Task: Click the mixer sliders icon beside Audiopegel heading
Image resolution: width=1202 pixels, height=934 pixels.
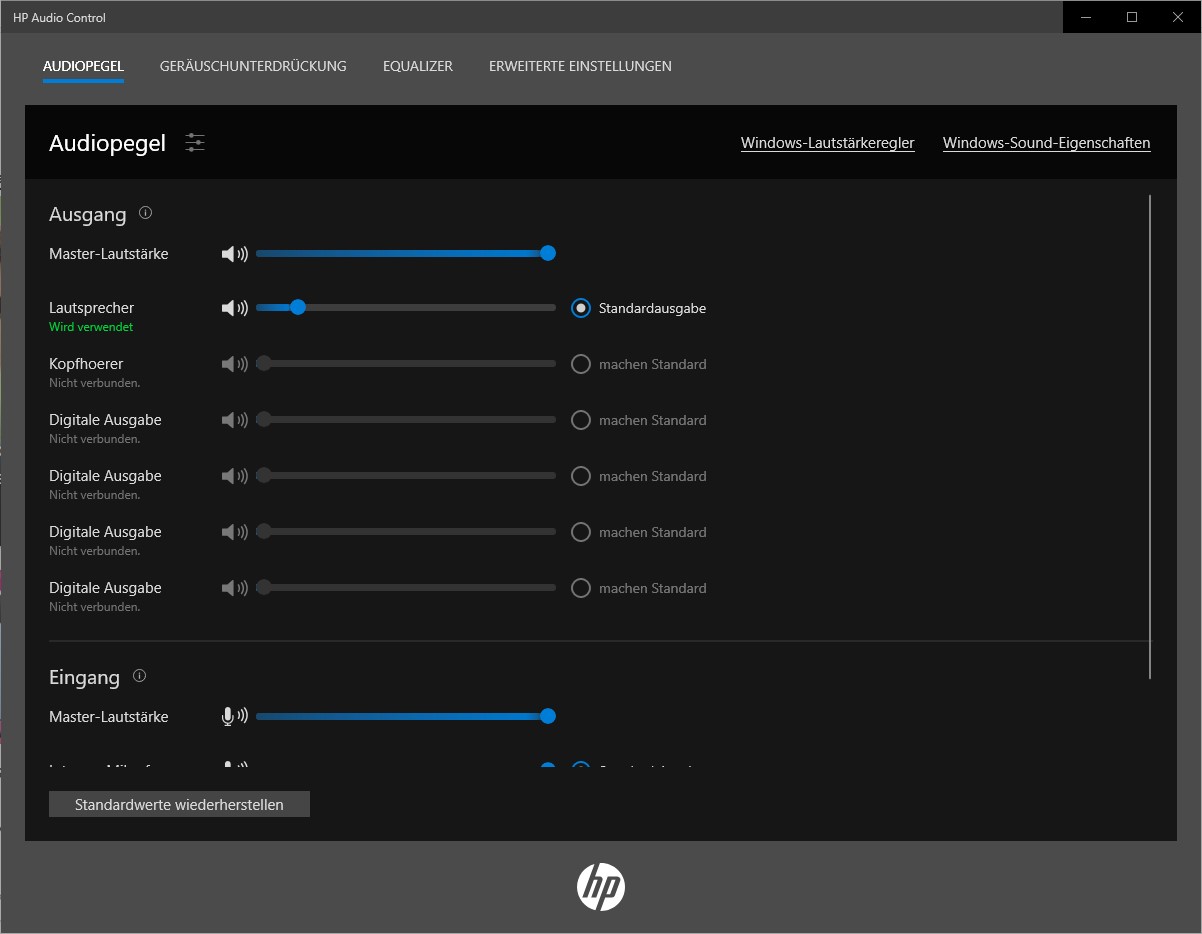Action: pyautogui.click(x=195, y=143)
